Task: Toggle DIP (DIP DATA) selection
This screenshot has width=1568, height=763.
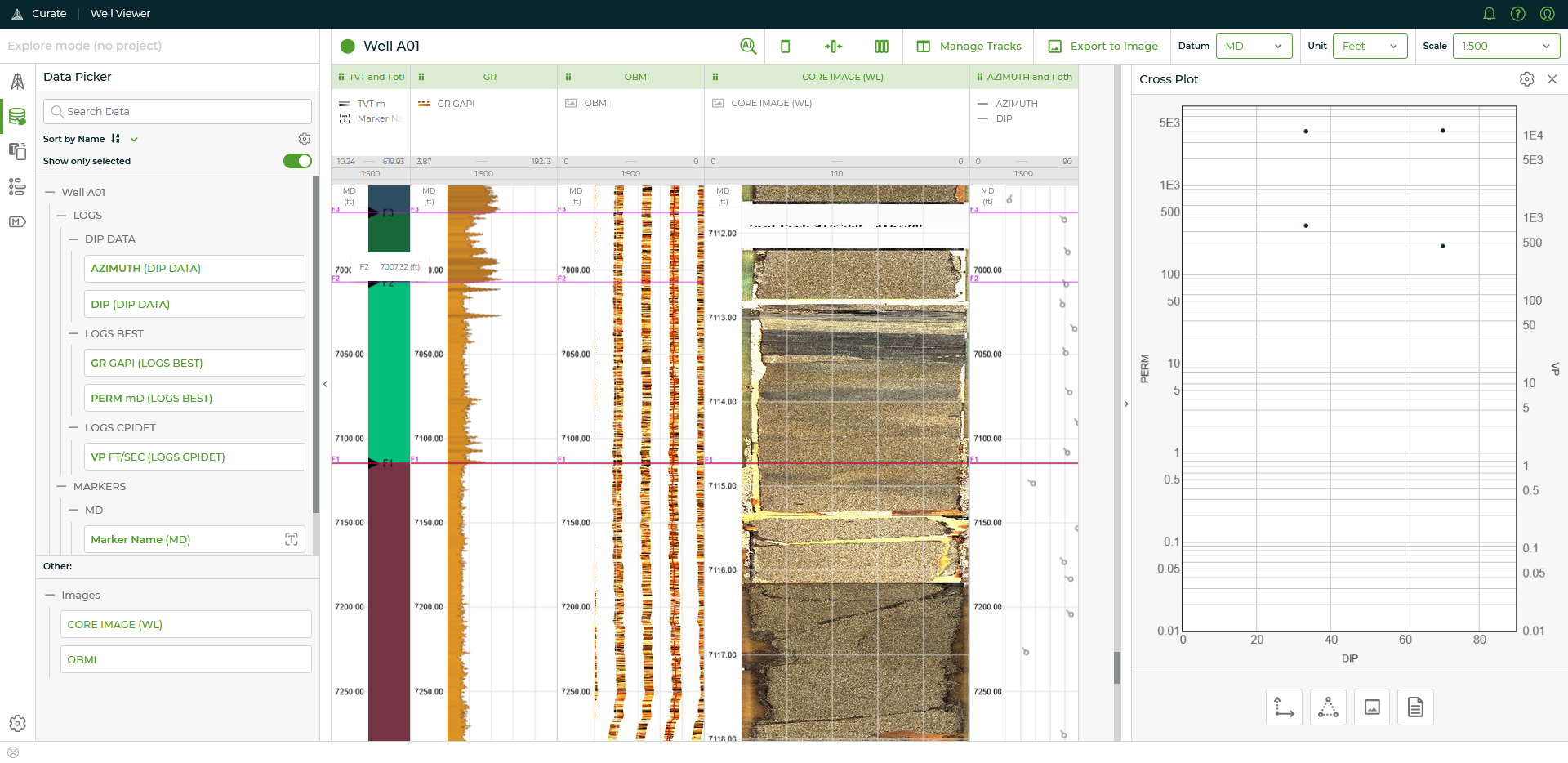Action: (x=194, y=304)
